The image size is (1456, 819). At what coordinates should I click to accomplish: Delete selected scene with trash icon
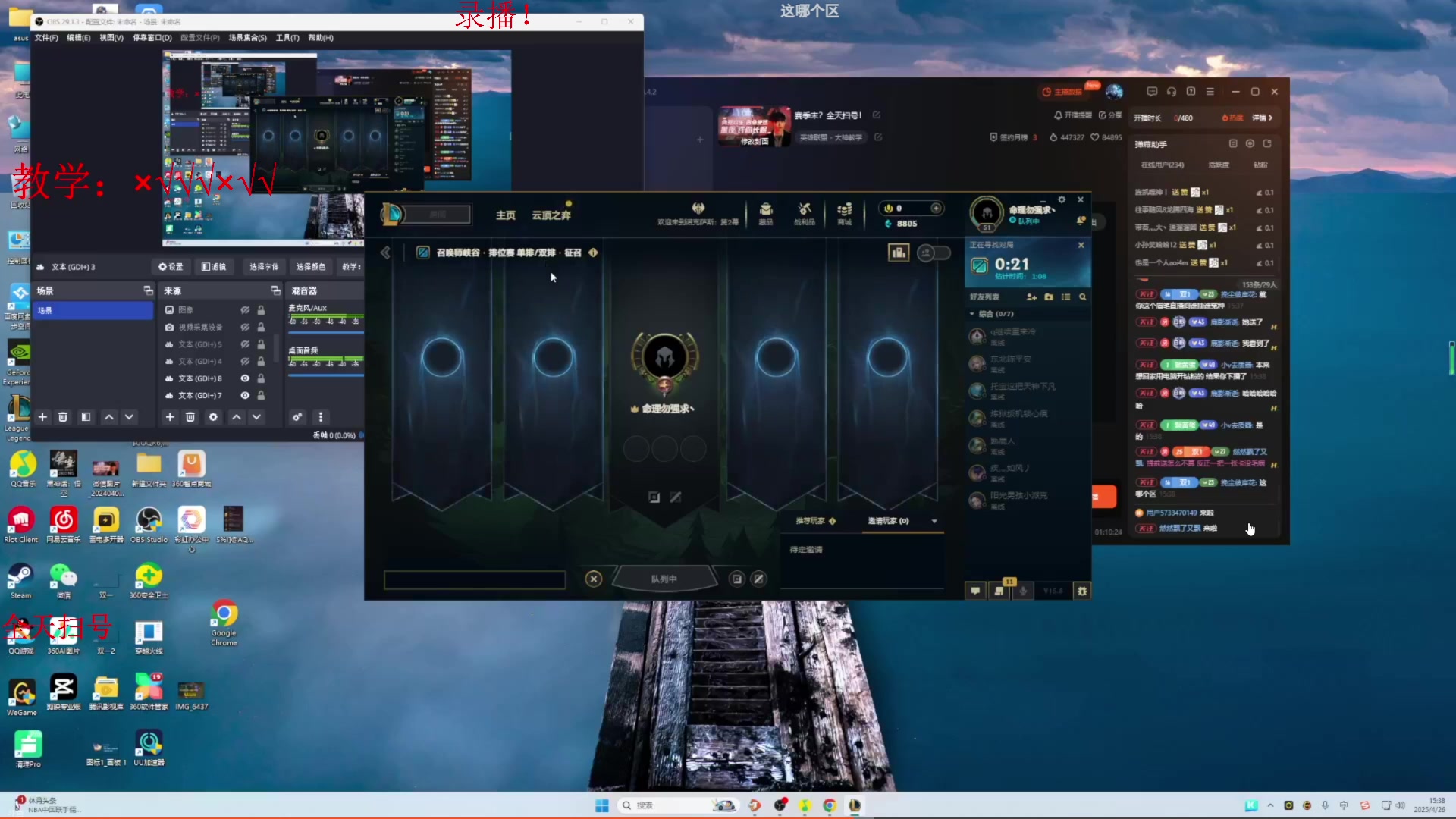coord(63,417)
